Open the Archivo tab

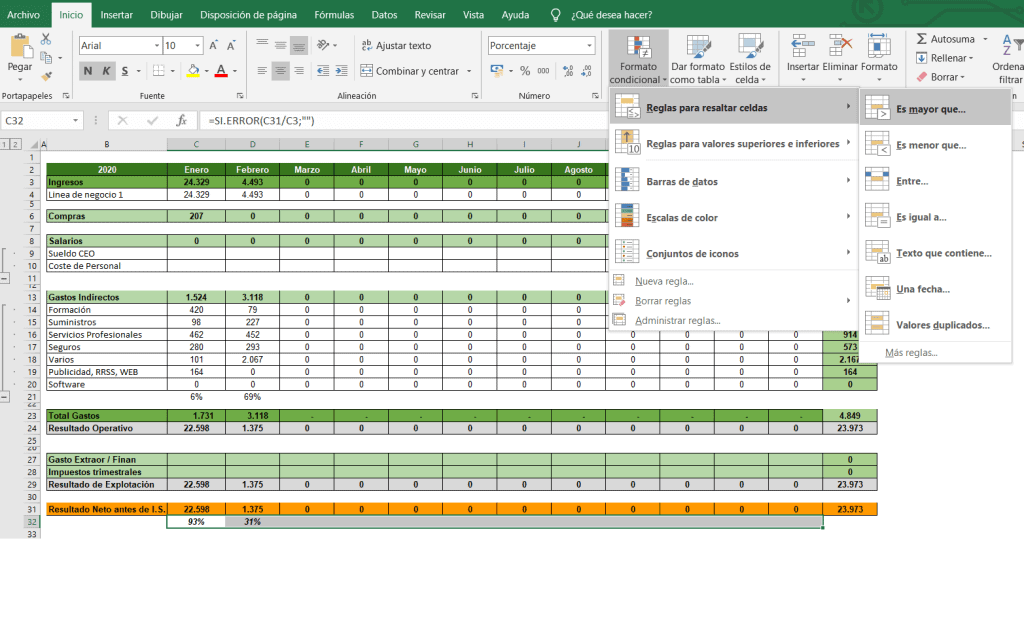23,14
